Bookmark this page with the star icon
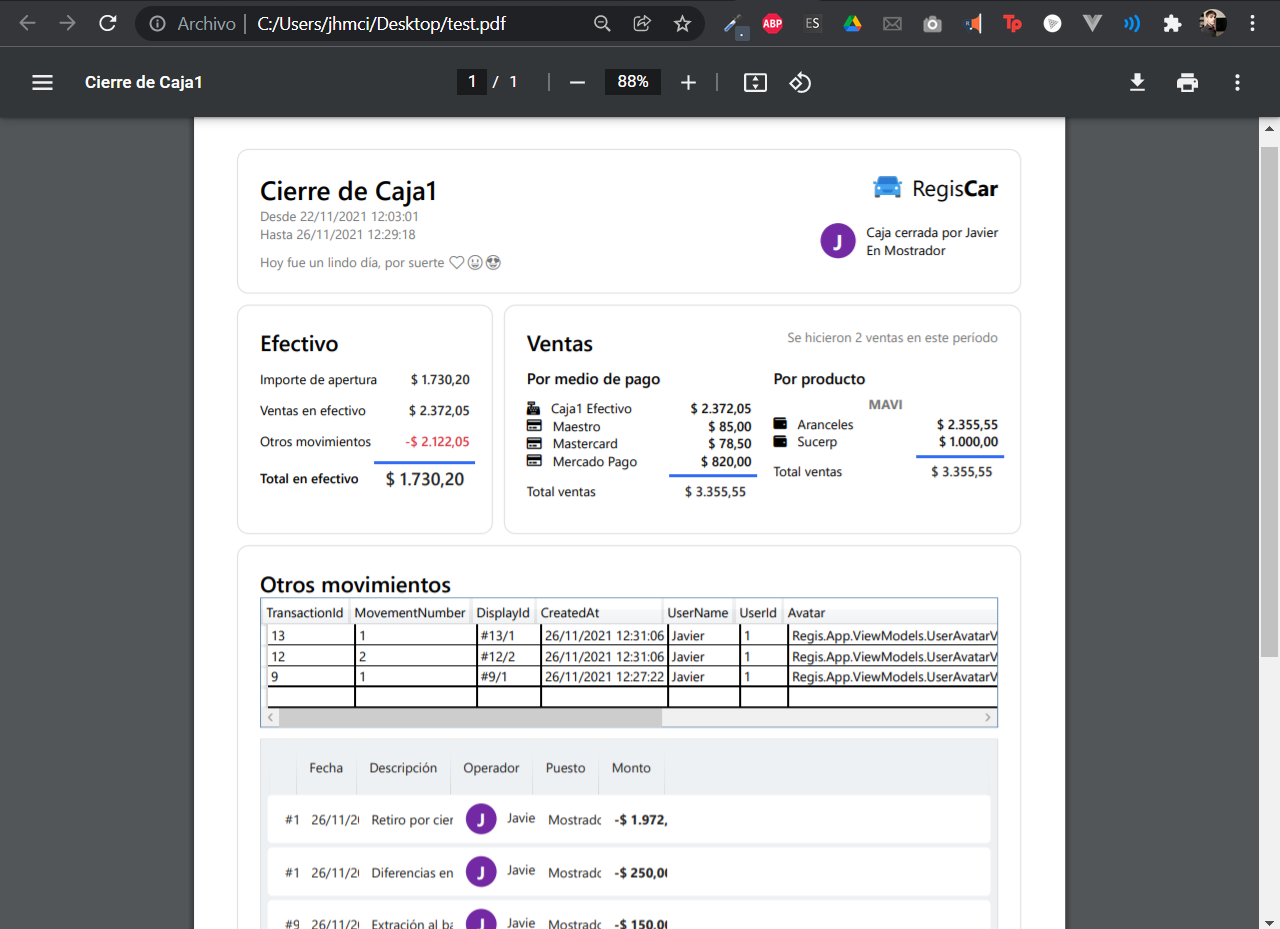The image size is (1280, 929). click(682, 23)
